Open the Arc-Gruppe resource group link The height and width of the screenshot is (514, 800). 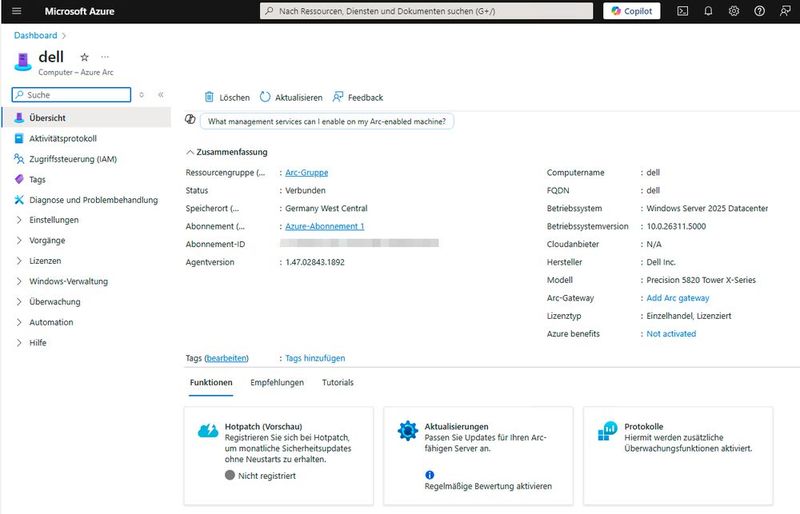click(307, 173)
